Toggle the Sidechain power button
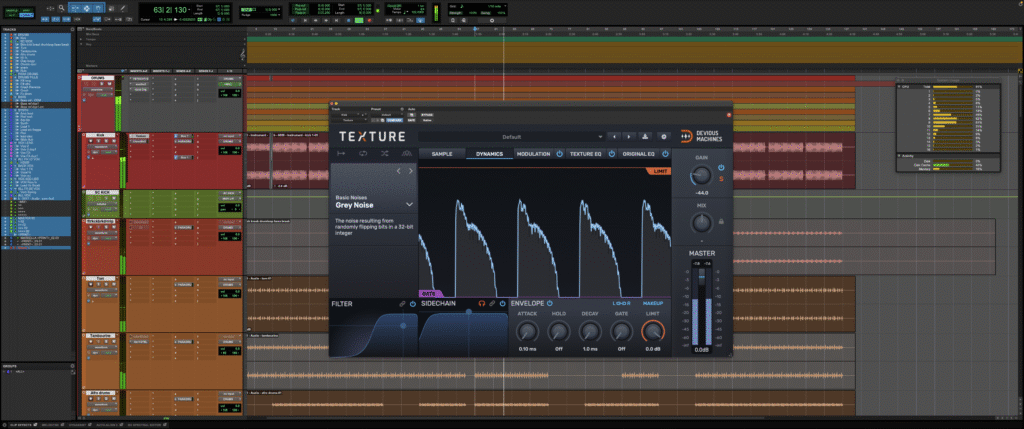 [x=503, y=304]
